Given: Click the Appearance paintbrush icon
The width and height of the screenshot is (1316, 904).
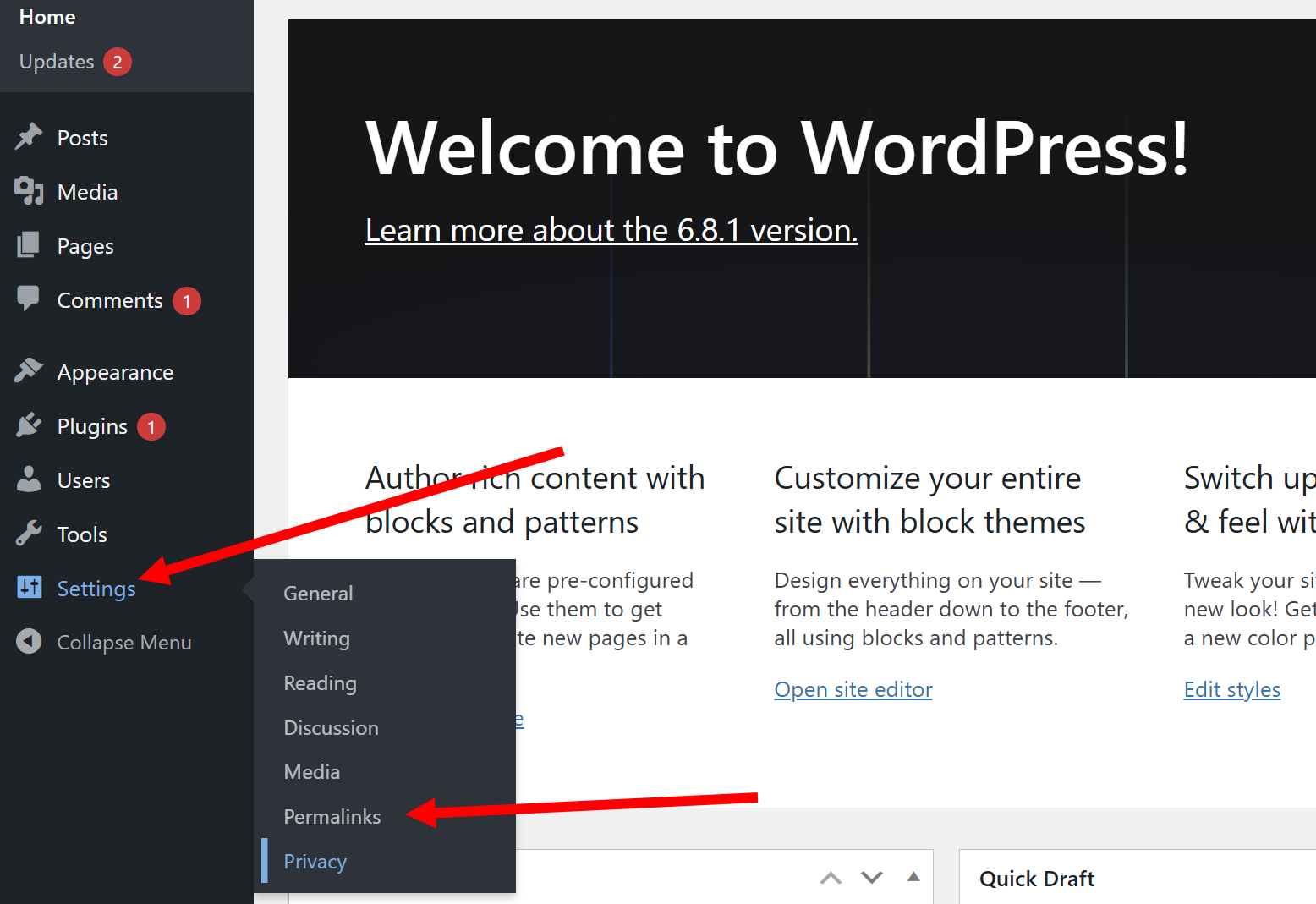Looking at the screenshot, I should (29, 371).
